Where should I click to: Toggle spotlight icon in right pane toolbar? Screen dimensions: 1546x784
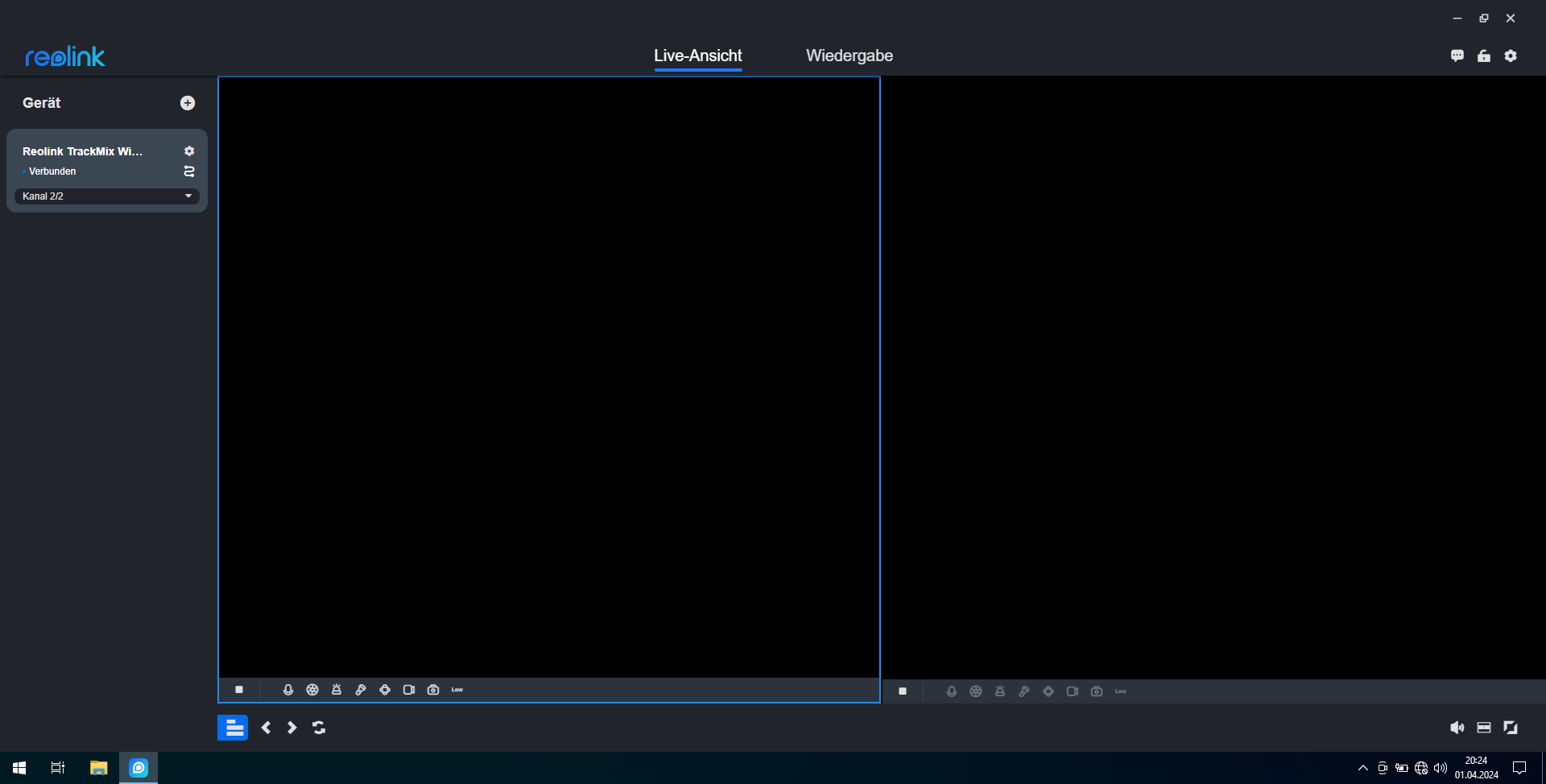tap(1024, 691)
